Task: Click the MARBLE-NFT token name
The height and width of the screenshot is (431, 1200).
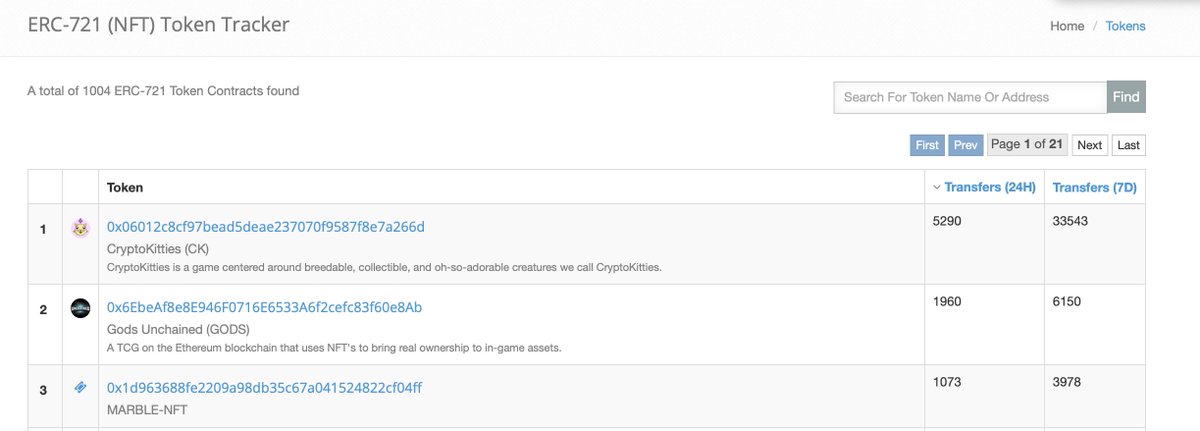Action: click(x=148, y=410)
